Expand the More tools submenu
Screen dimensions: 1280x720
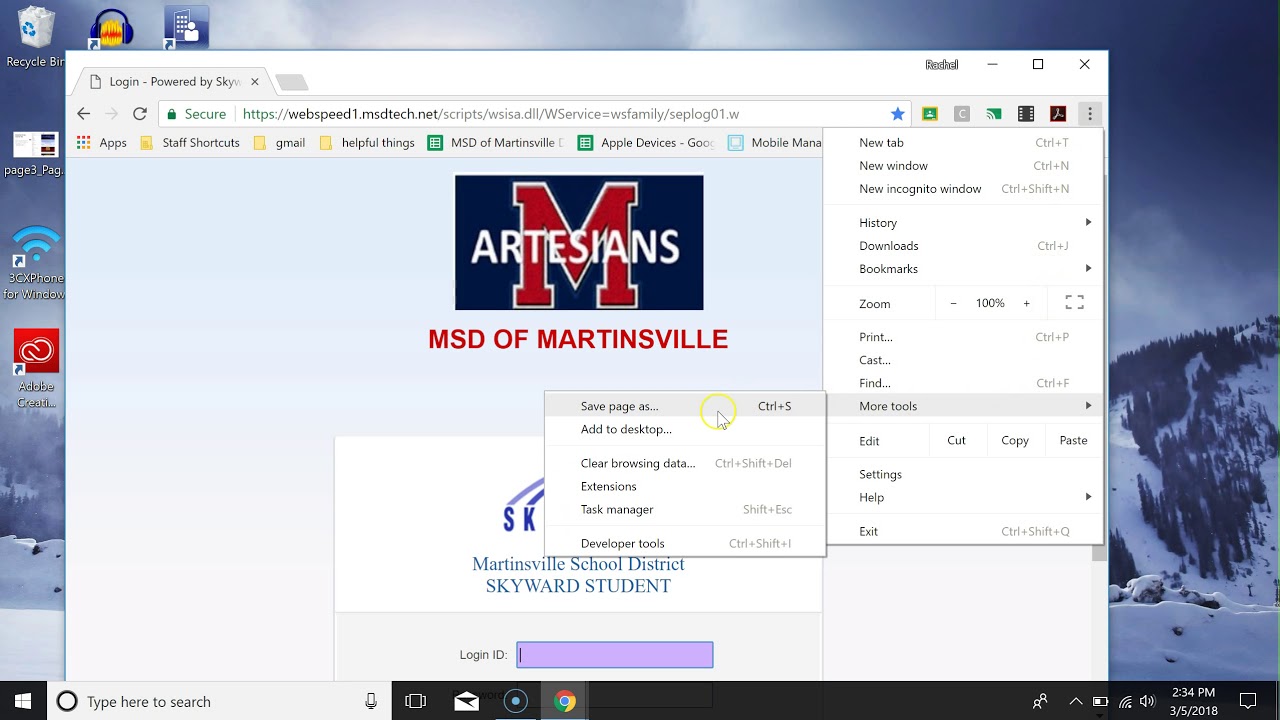click(x=963, y=406)
